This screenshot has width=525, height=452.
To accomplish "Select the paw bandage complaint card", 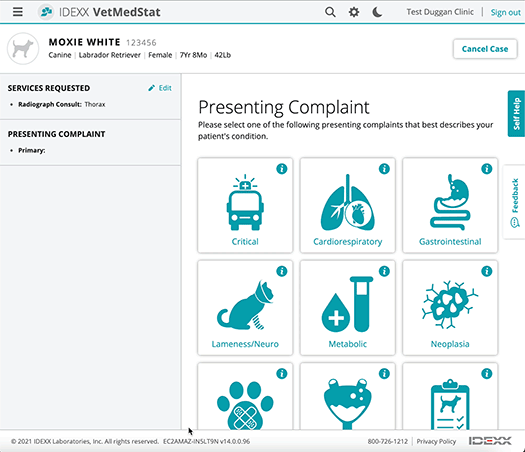I will [x=245, y=396].
